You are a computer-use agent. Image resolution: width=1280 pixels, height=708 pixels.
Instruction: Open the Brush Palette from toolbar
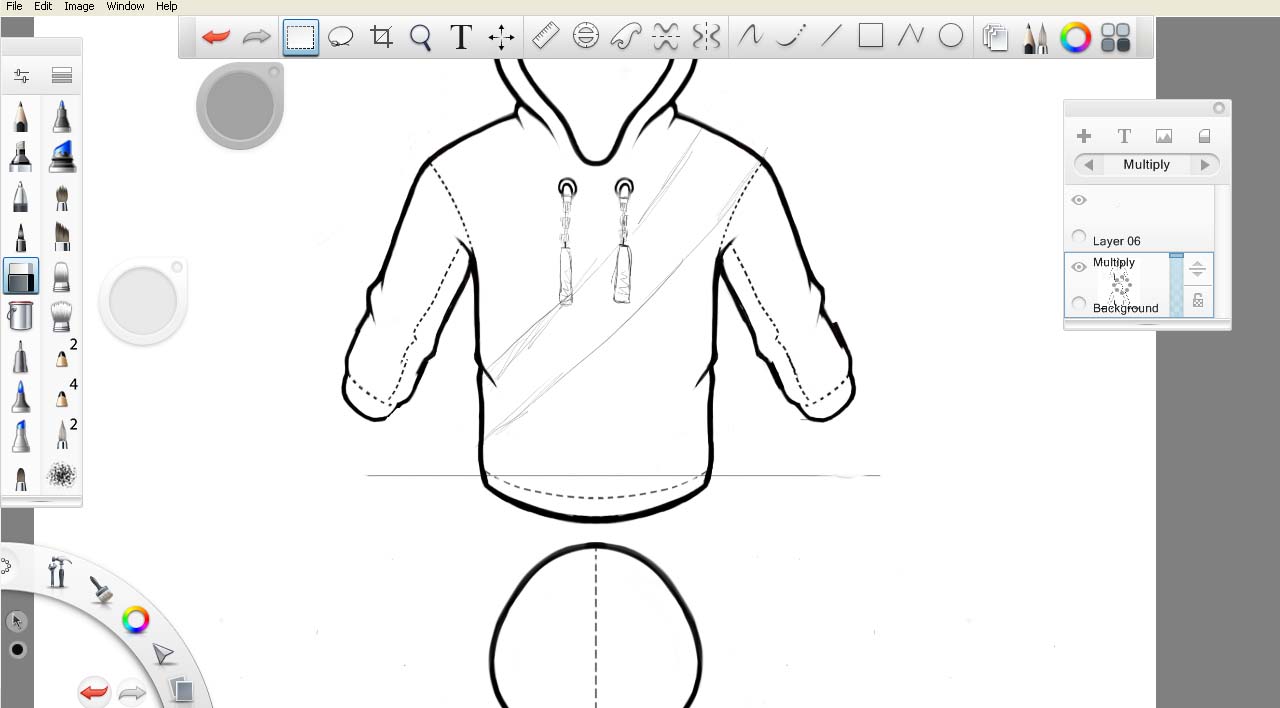coord(1035,38)
